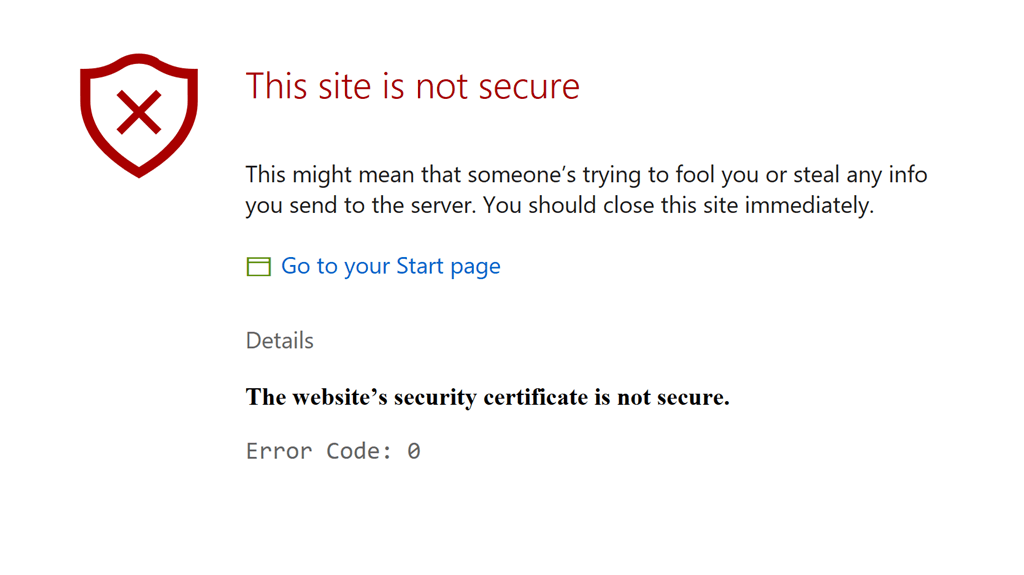The image size is (1024, 575).
Task: Open the Go to your Start page link
Action: pos(391,266)
